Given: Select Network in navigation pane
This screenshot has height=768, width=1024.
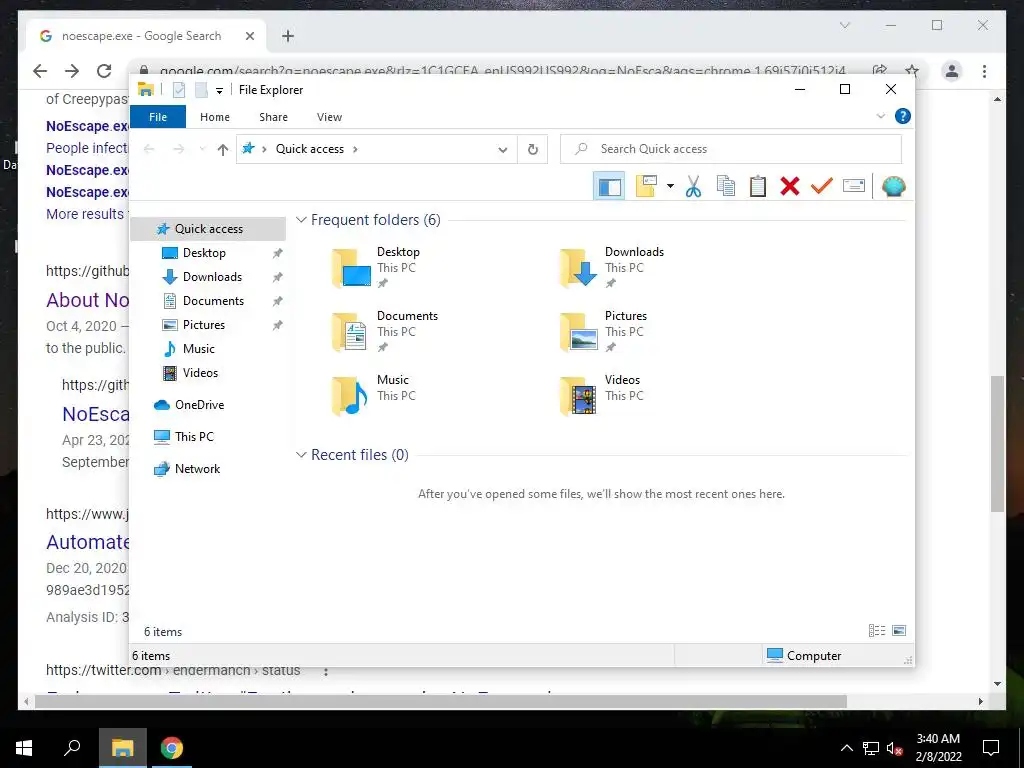Looking at the screenshot, I should coord(197,469).
